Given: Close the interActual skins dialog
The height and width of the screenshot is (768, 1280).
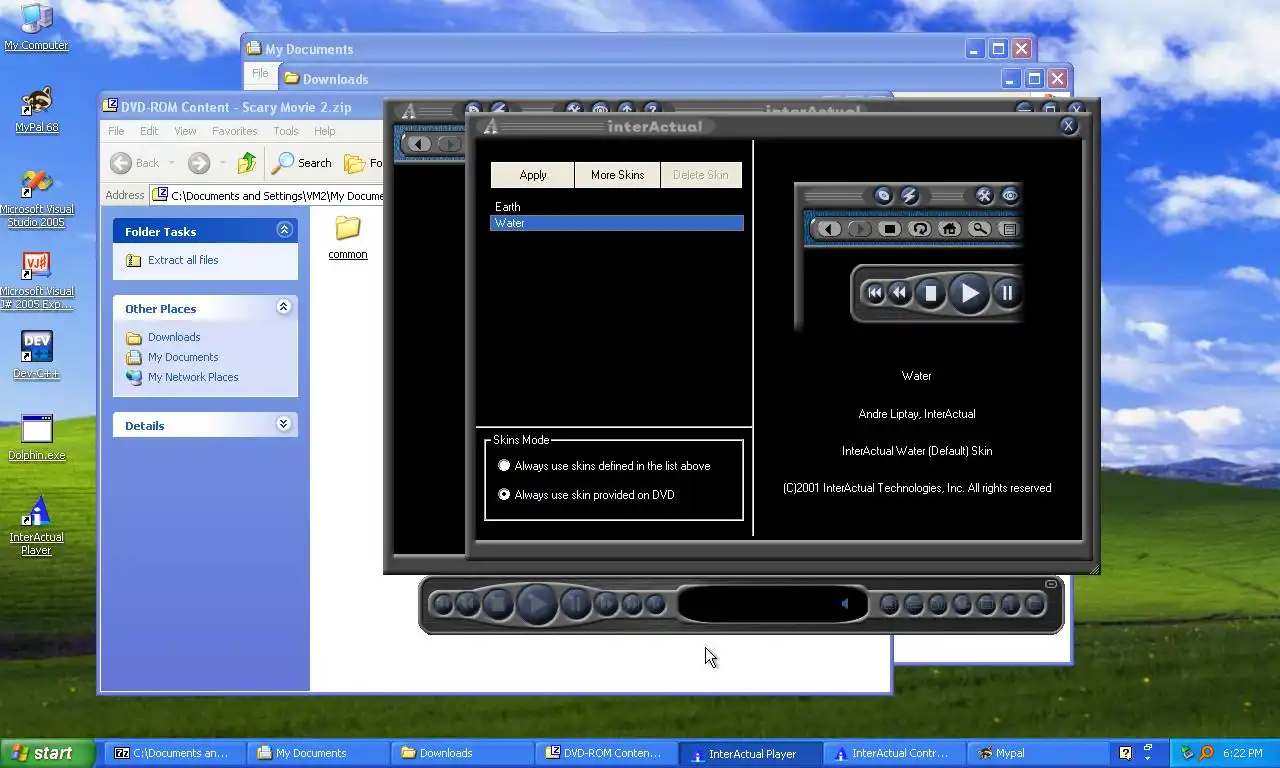Looking at the screenshot, I should (1068, 125).
